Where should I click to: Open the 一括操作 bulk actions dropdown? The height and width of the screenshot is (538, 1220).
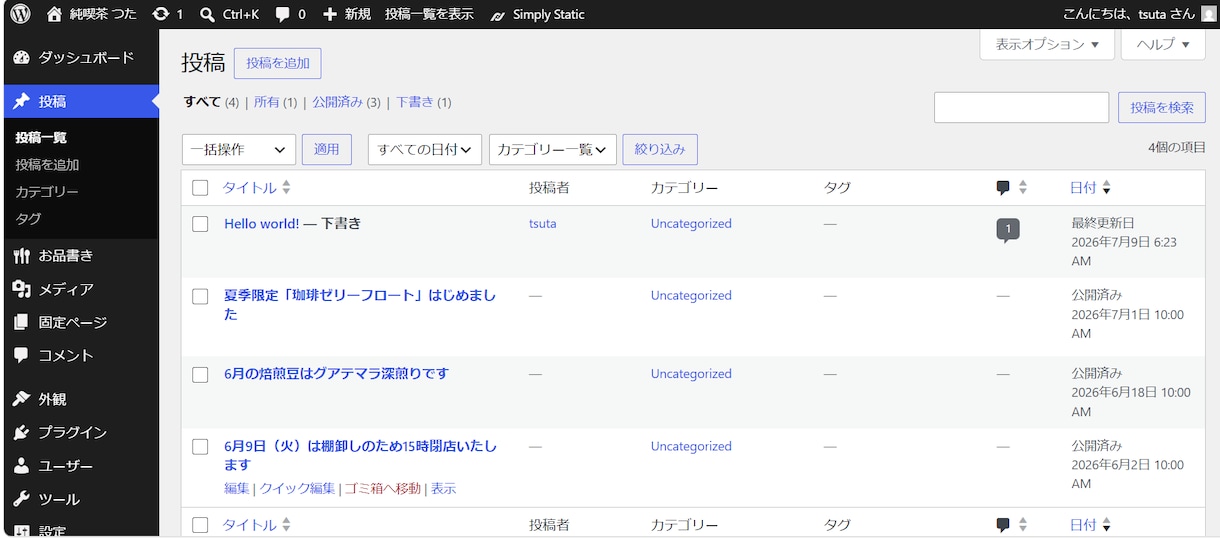pyautogui.click(x=239, y=149)
